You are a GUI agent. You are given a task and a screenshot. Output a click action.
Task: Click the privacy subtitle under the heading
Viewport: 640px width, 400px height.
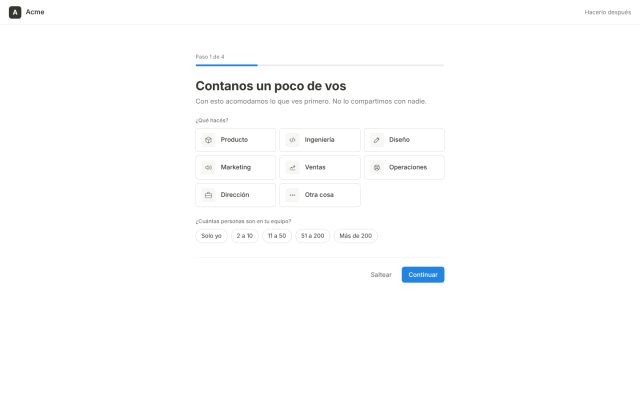click(311, 101)
